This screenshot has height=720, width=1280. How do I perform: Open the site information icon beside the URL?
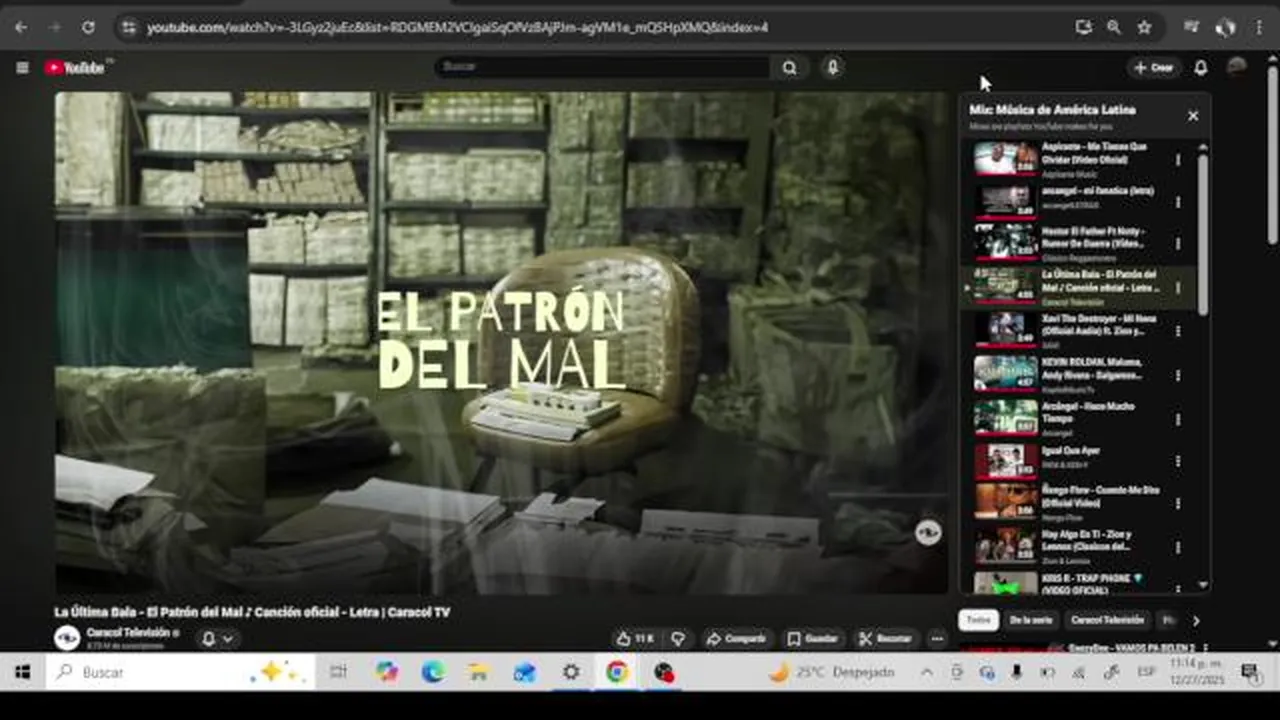tap(128, 28)
